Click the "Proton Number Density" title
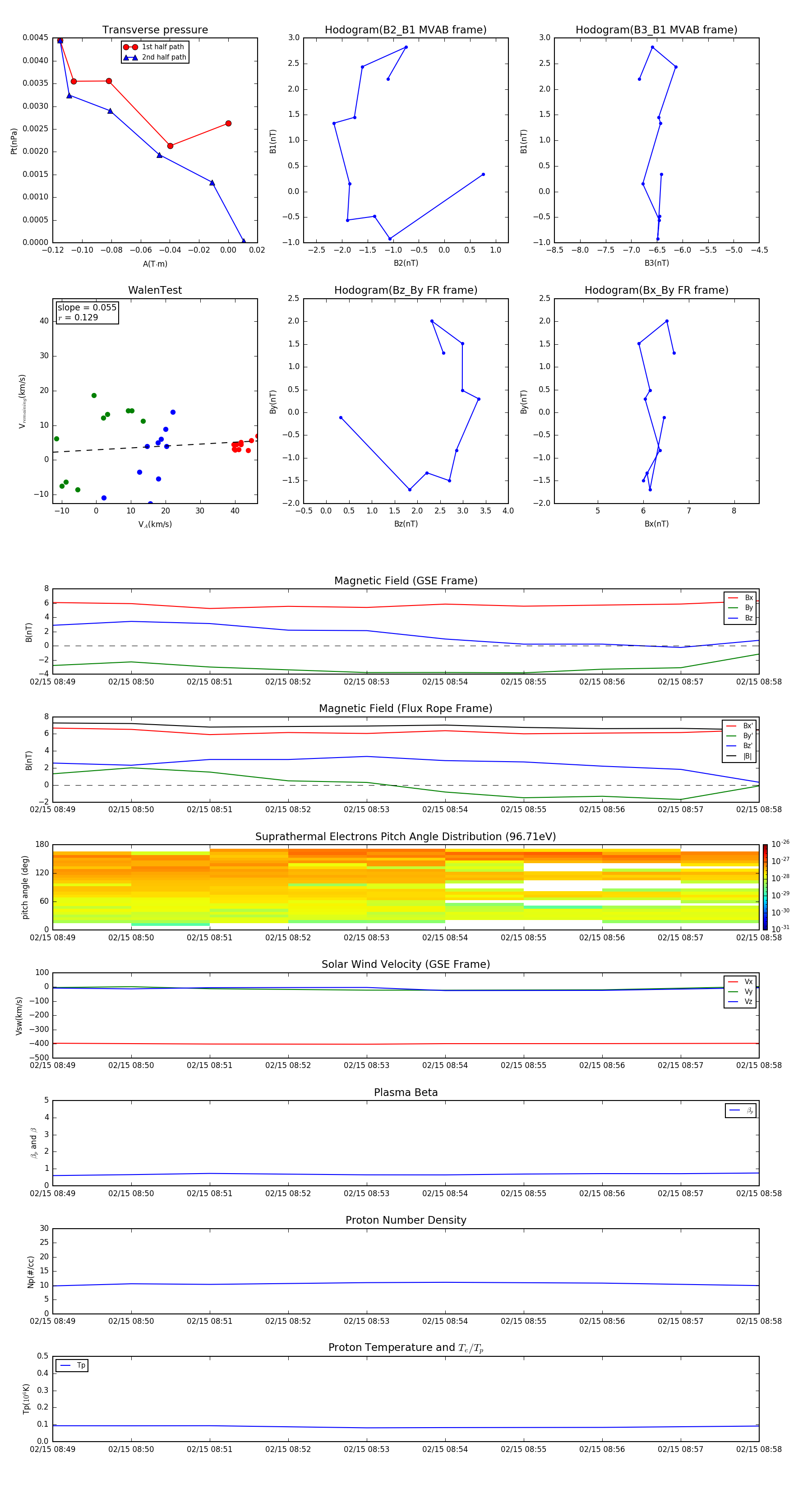Viewport: 812px width, 1489px height. [406, 1220]
